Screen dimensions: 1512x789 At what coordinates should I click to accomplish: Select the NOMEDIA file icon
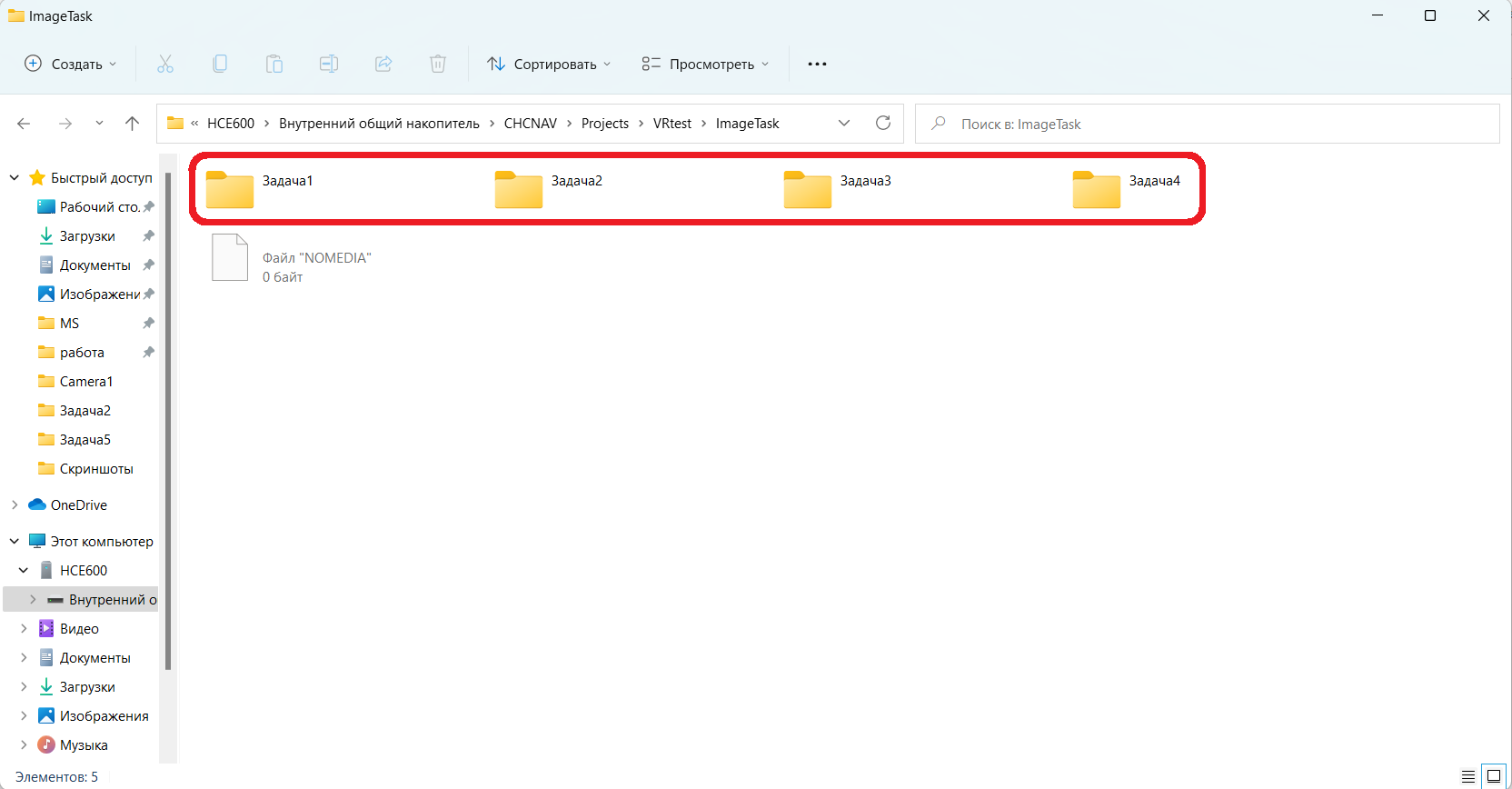230,257
